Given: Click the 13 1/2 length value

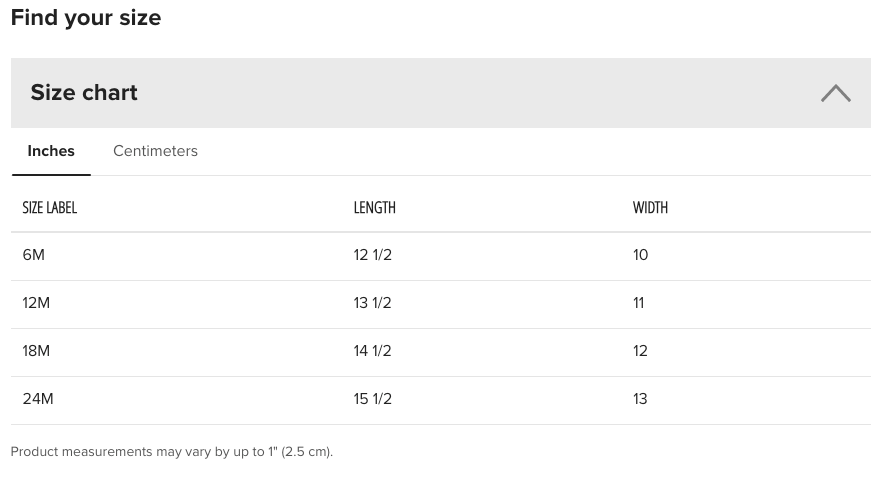Looking at the screenshot, I should 372,303.
